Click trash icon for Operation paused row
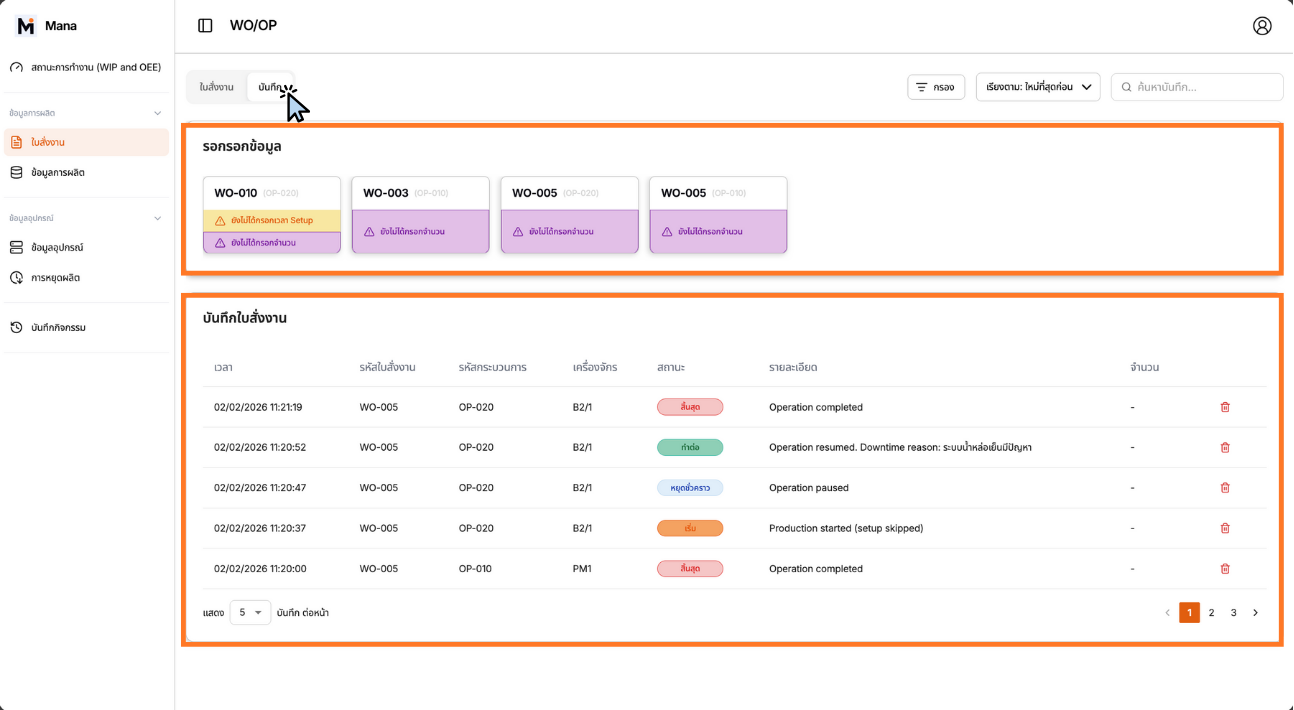The width and height of the screenshot is (1294, 710). pyautogui.click(x=1225, y=488)
